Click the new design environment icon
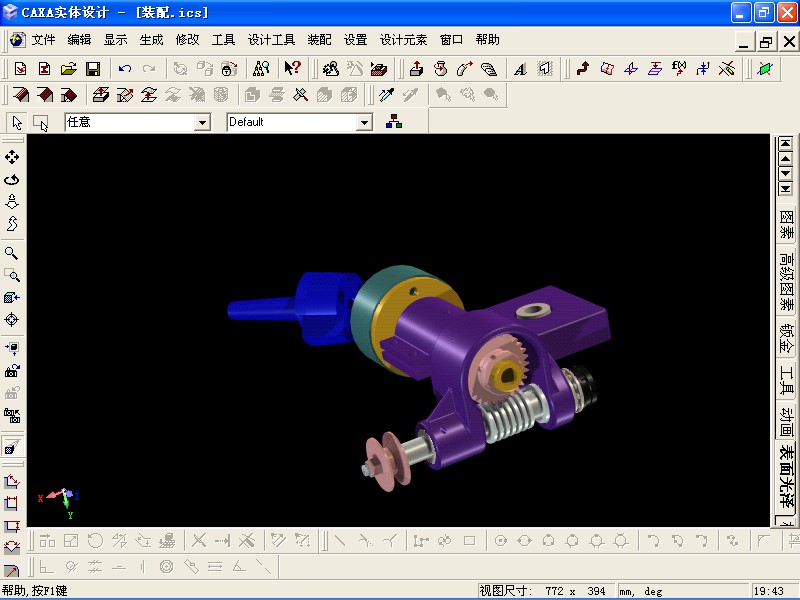Image resolution: width=800 pixels, height=600 pixels. [x=20, y=68]
